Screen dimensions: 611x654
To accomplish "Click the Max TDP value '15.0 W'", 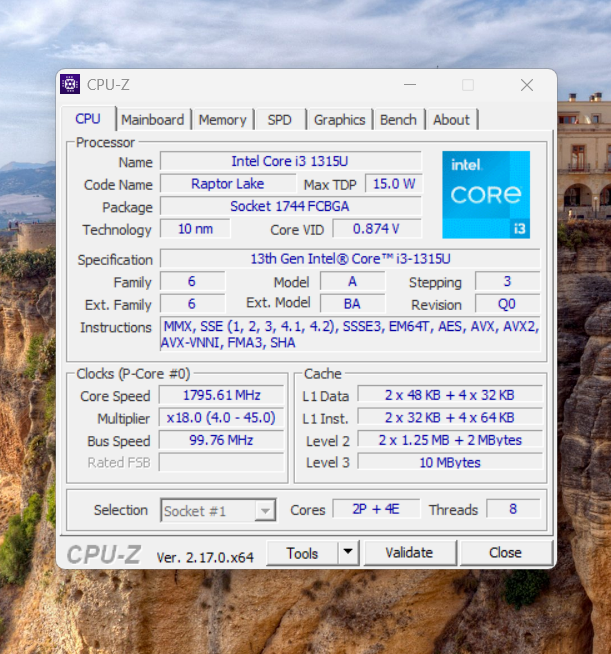I will pos(394,184).
